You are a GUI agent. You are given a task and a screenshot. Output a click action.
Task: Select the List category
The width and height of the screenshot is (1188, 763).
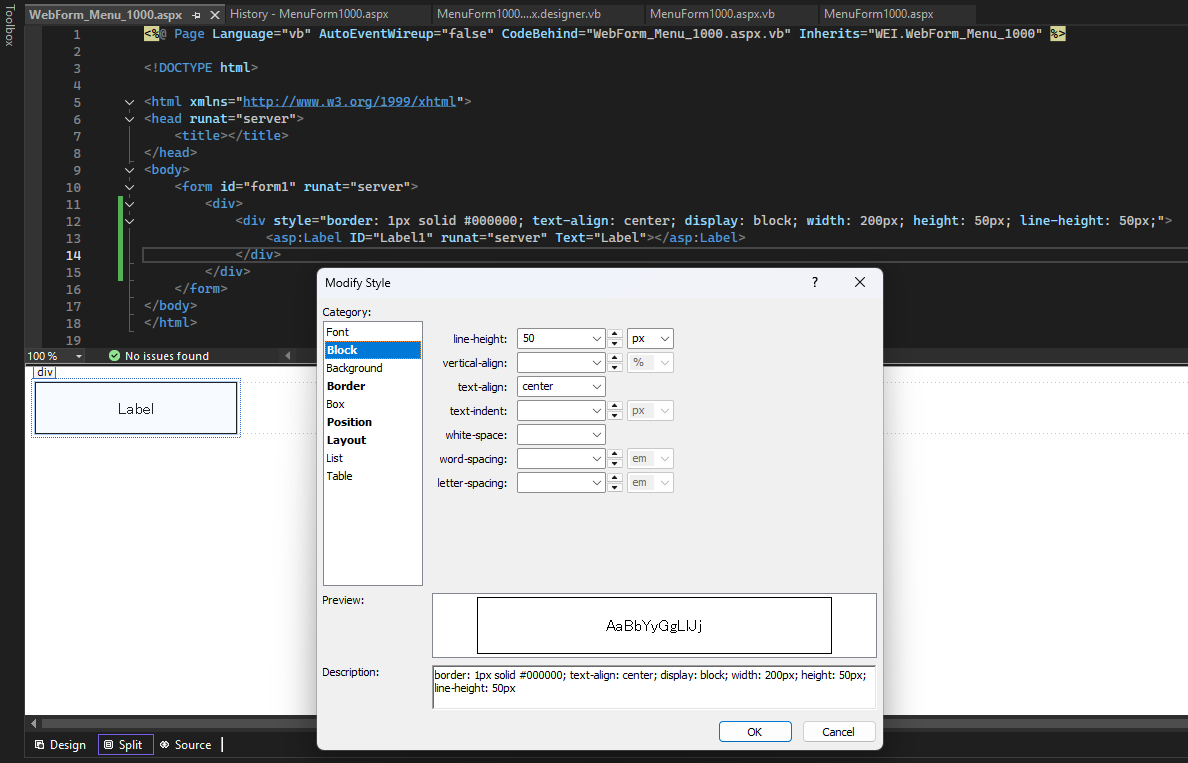click(372, 458)
